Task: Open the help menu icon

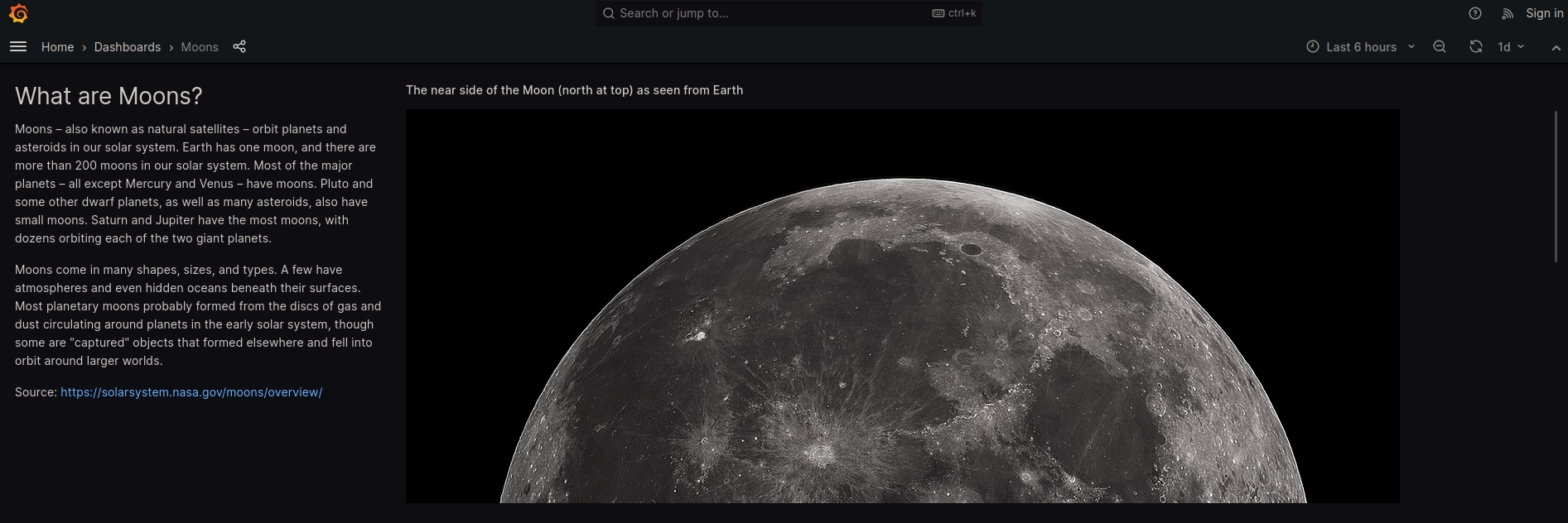Action: click(1474, 13)
